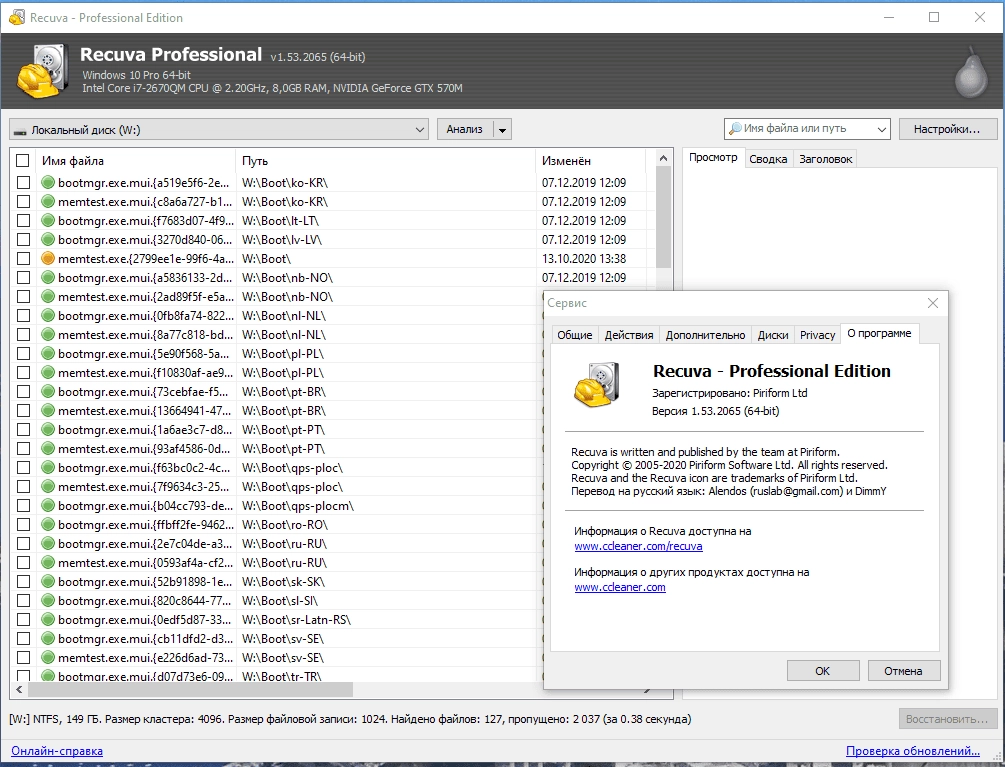Click Отмена in Сервис dialog
Viewport: 1005px width, 767px height.
pos(904,671)
